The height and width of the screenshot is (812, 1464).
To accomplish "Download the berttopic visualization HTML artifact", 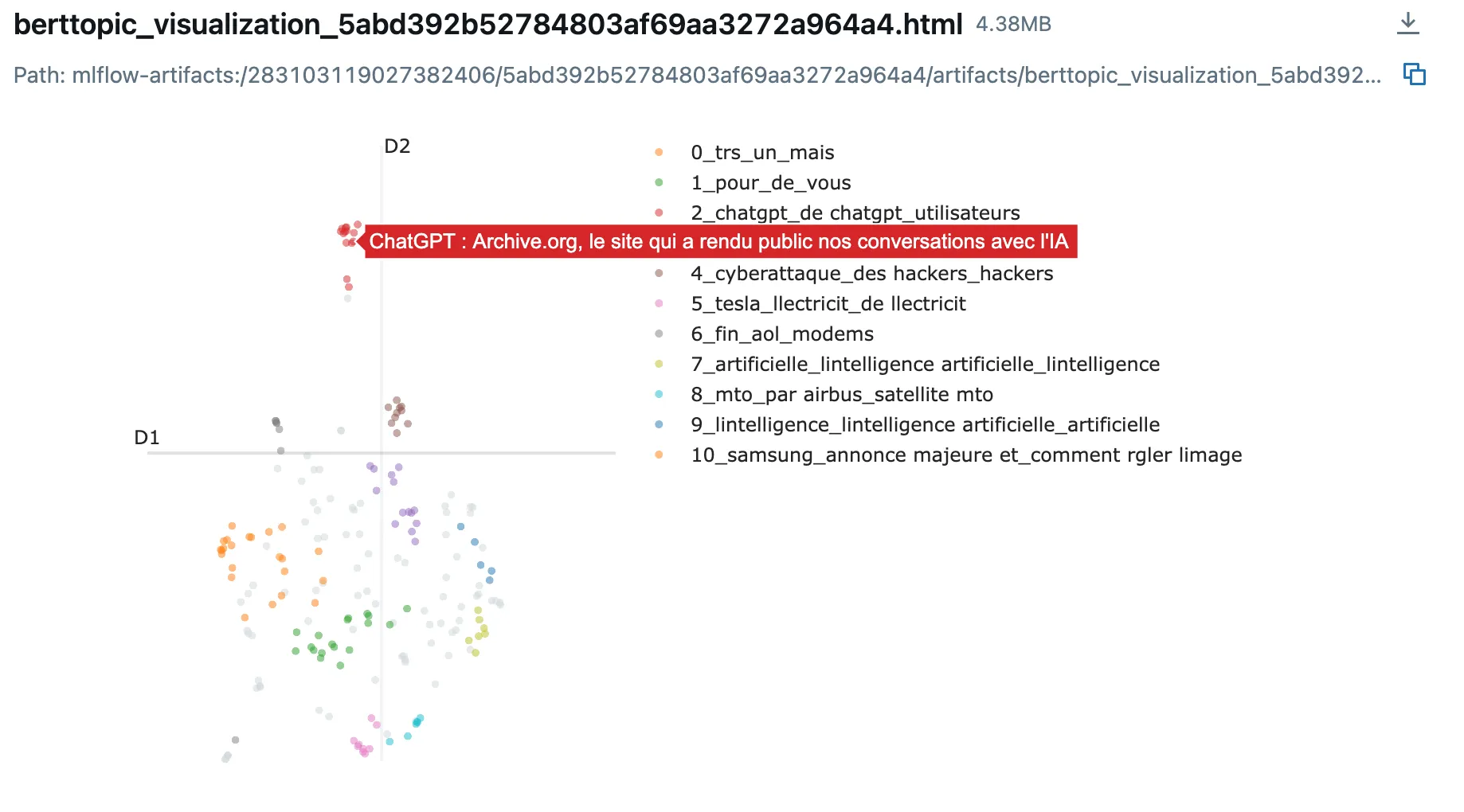I will [x=1407, y=24].
